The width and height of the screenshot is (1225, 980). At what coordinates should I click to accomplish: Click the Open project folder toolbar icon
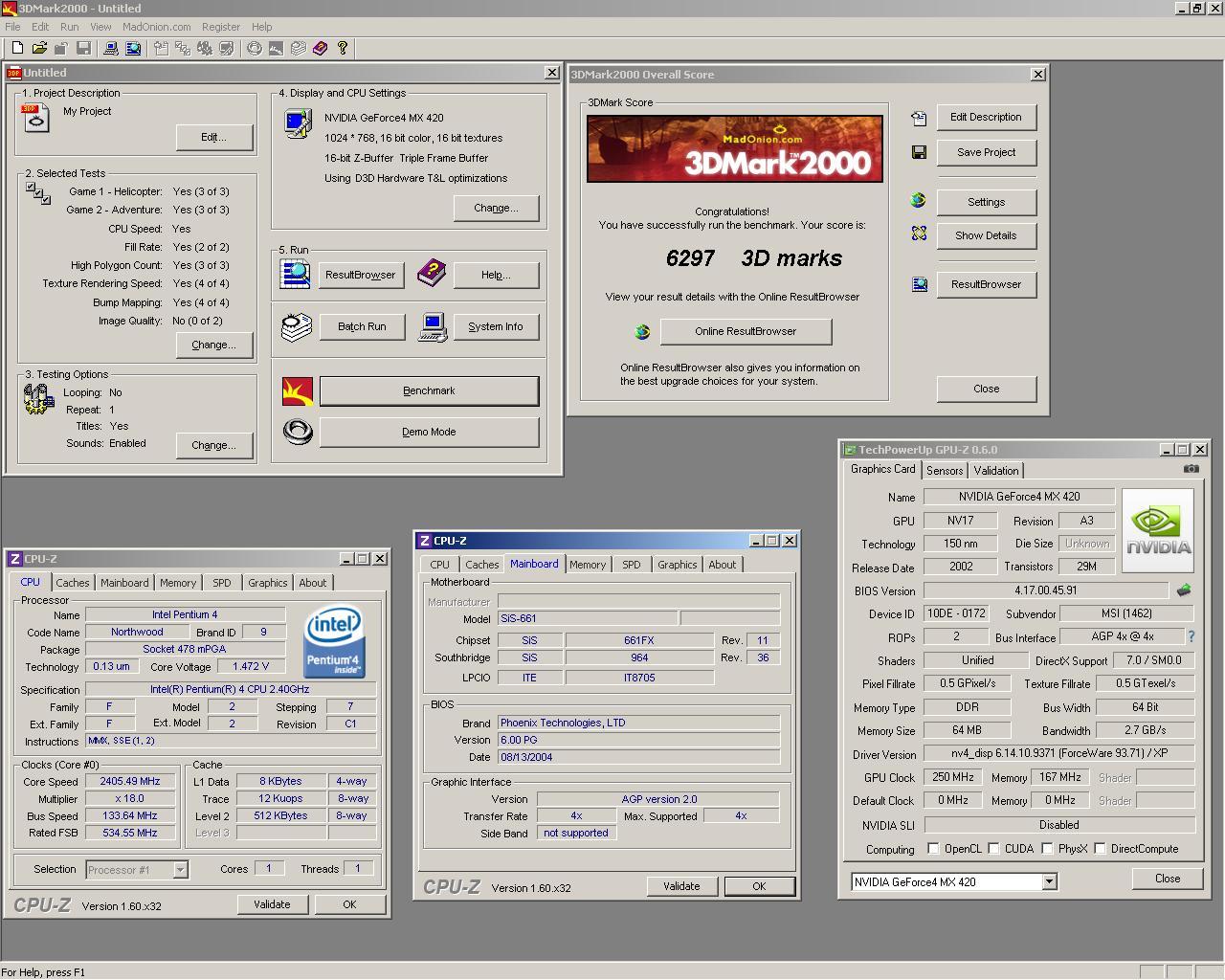coord(39,48)
